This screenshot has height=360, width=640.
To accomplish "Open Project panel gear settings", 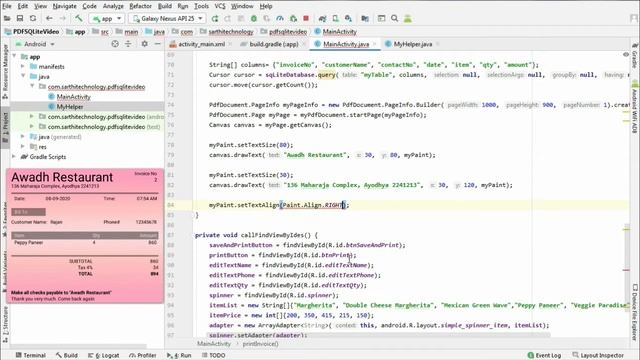I will click(144, 44).
